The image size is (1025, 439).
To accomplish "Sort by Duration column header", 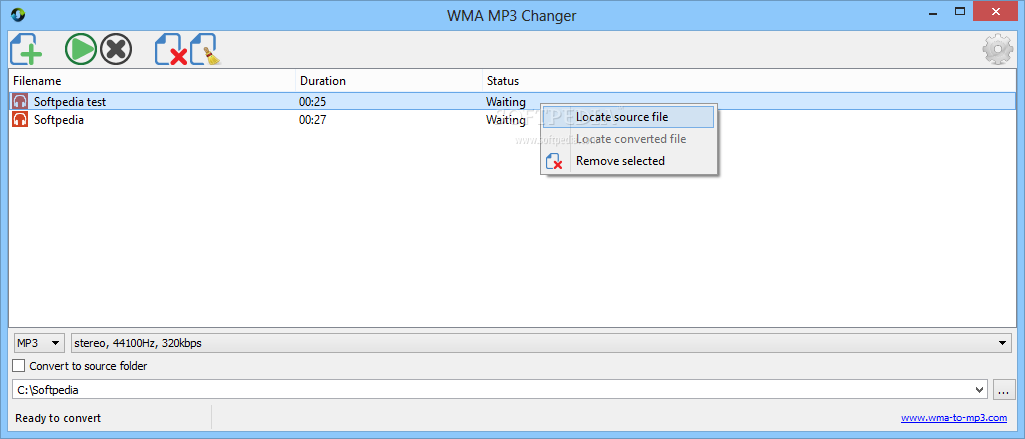I will (388, 81).
